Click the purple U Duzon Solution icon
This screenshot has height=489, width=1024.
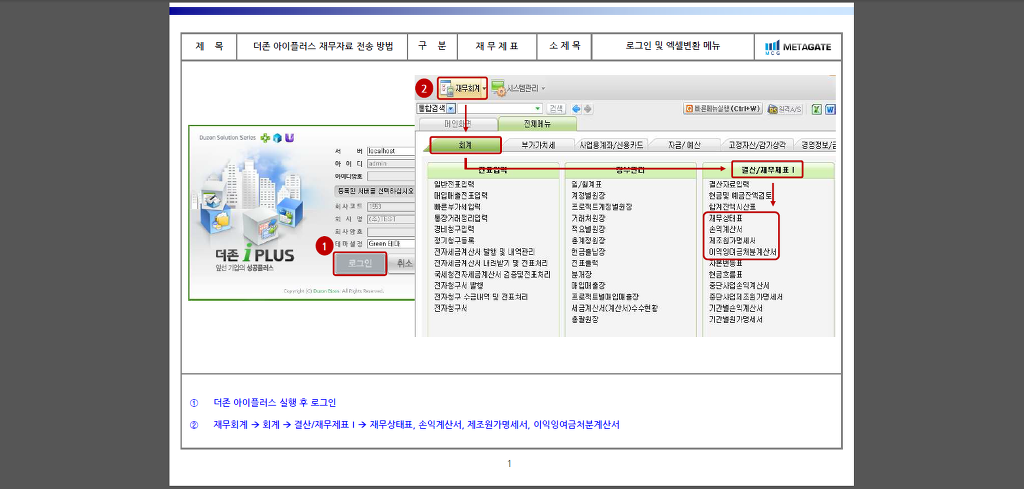289,138
